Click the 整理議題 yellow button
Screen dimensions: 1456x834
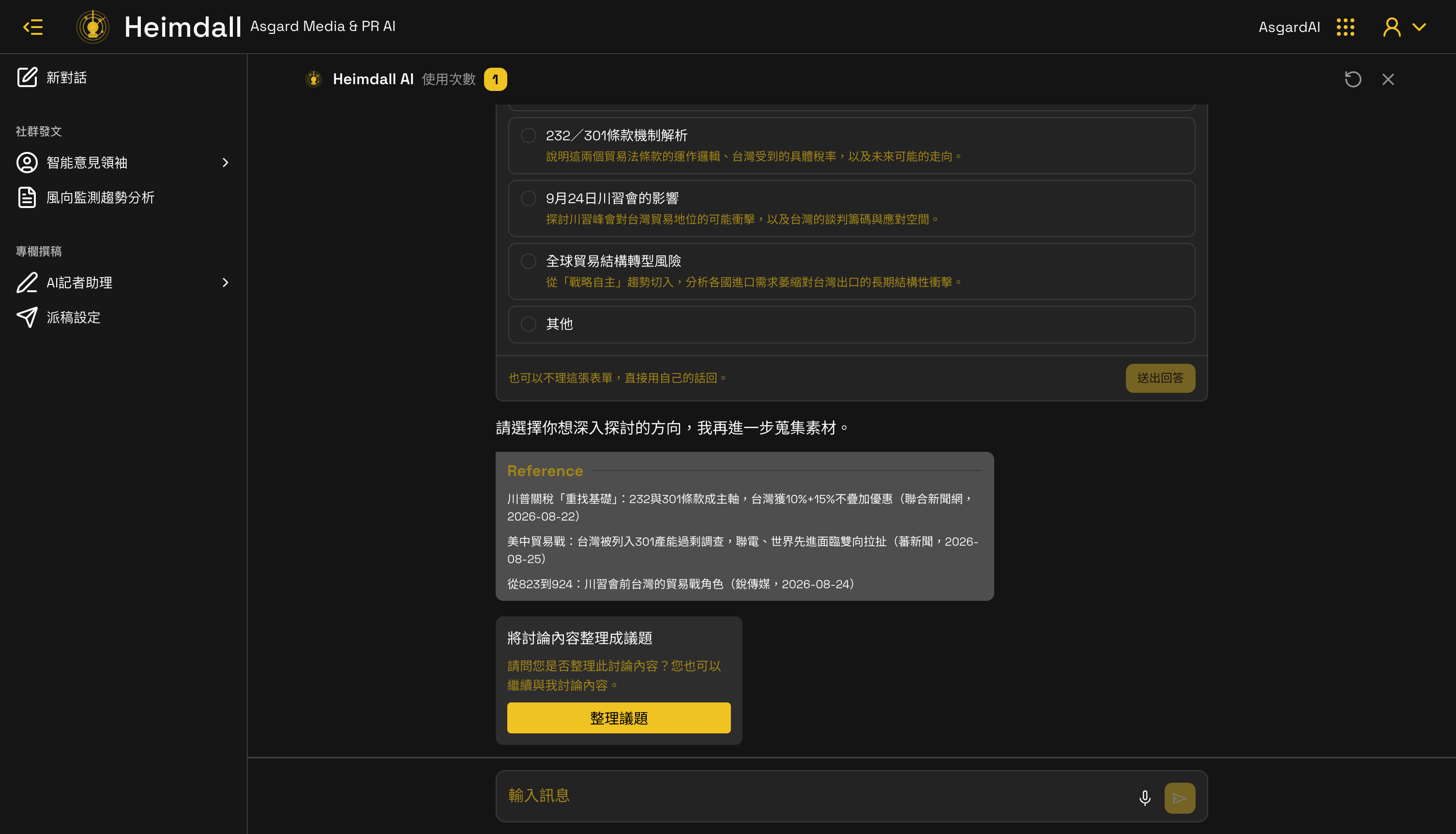pos(619,718)
